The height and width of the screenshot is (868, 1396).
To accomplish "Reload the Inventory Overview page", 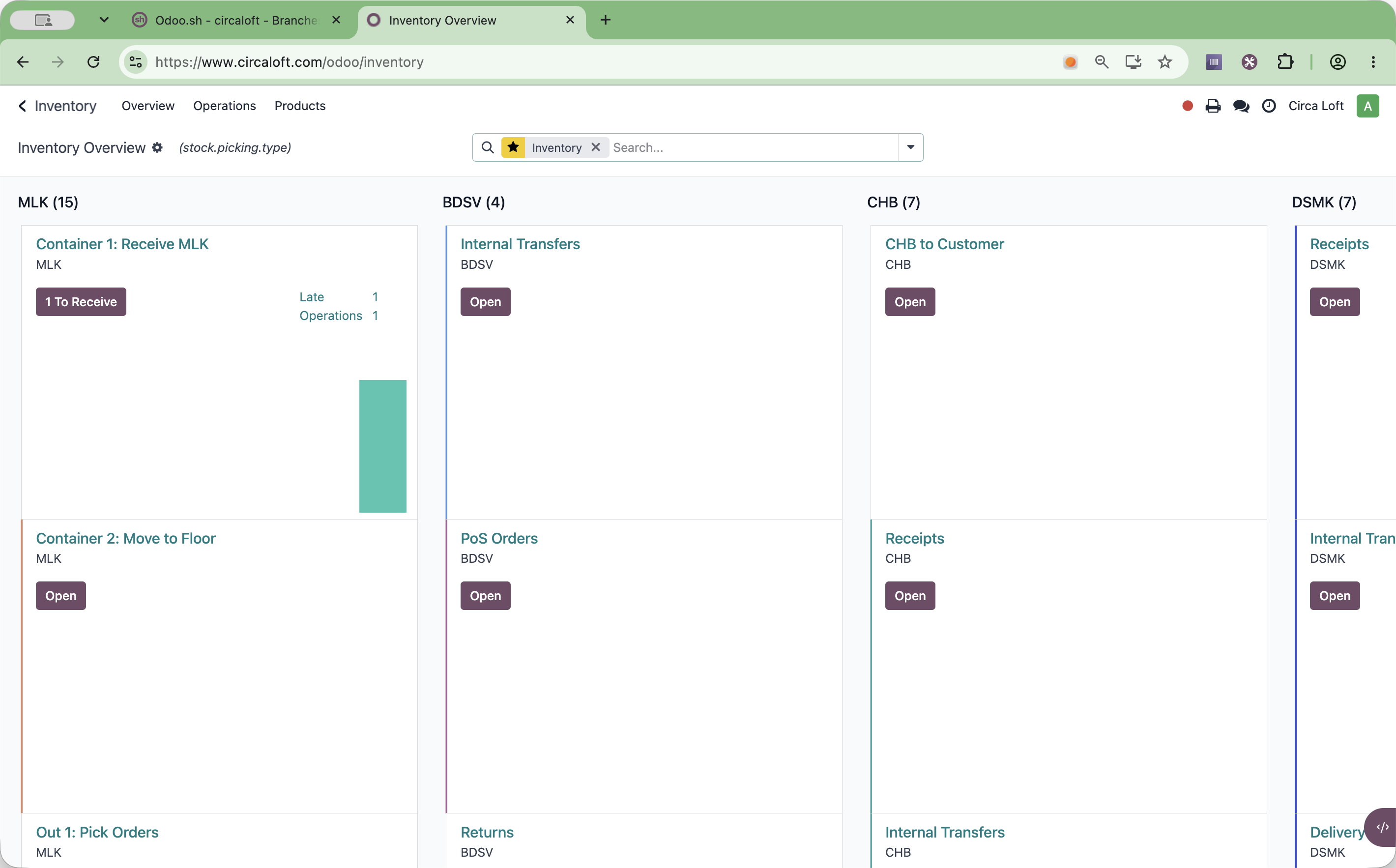I will (x=93, y=62).
